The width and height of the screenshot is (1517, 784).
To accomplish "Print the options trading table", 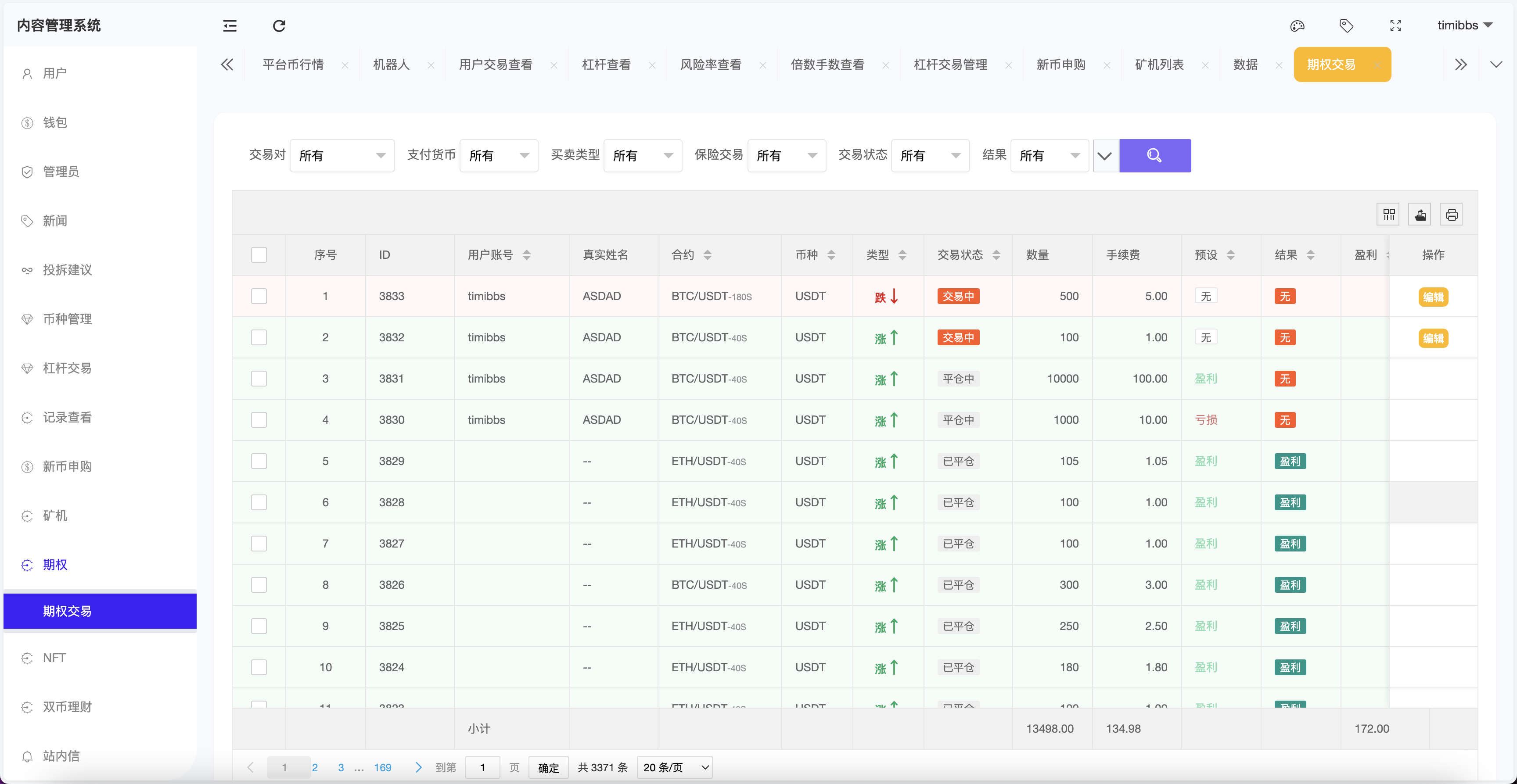I will (x=1452, y=214).
